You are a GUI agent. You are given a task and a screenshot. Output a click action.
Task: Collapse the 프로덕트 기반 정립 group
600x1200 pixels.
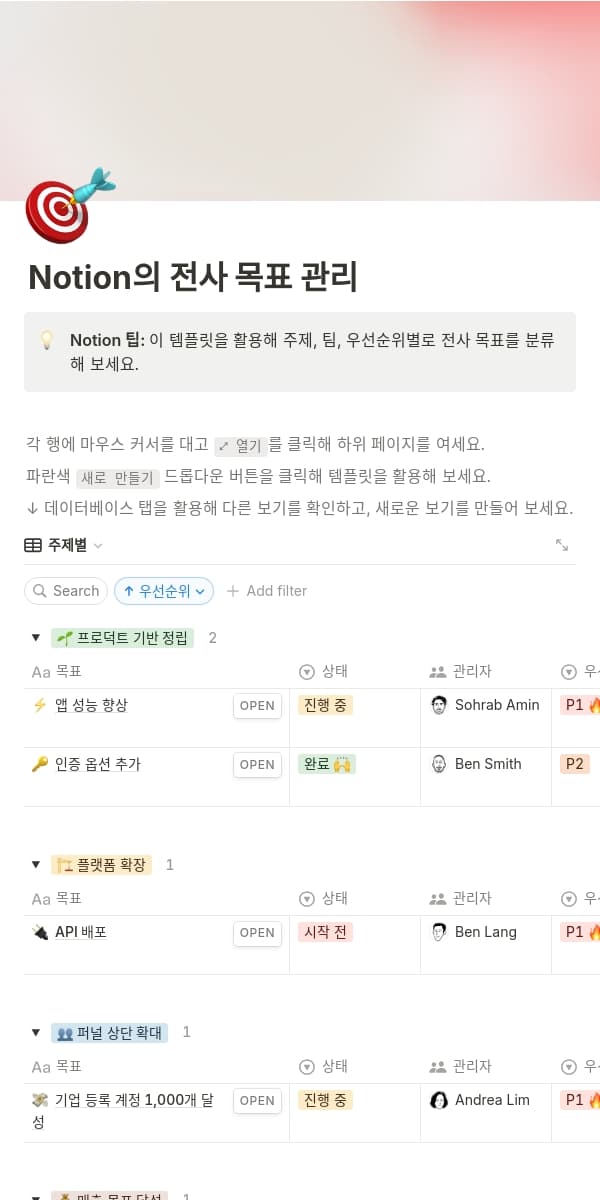[36, 638]
